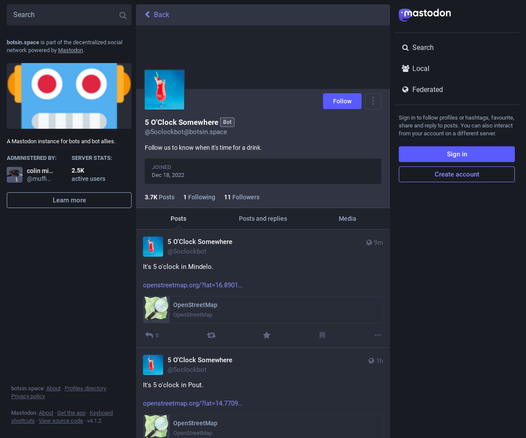Screen dimensions: 526x438
Task: Open the 11 Followers count
Action: click(x=242, y=197)
